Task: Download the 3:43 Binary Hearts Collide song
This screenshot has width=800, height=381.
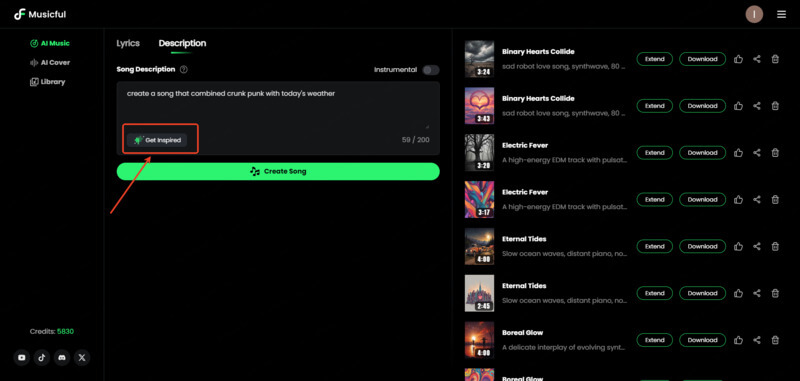Action: tap(702, 106)
